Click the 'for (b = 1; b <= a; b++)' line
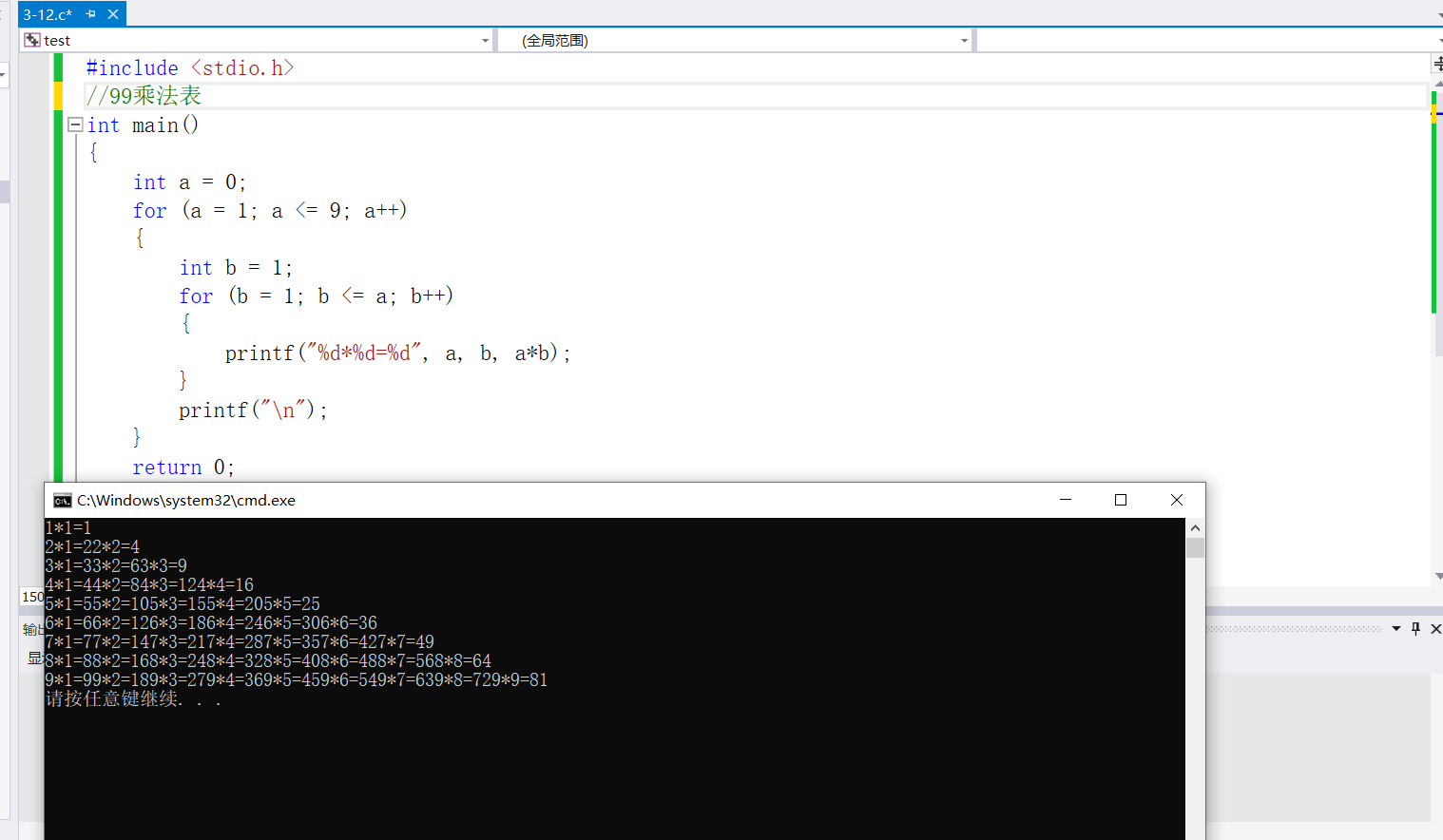 pyautogui.click(x=317, y=296)
